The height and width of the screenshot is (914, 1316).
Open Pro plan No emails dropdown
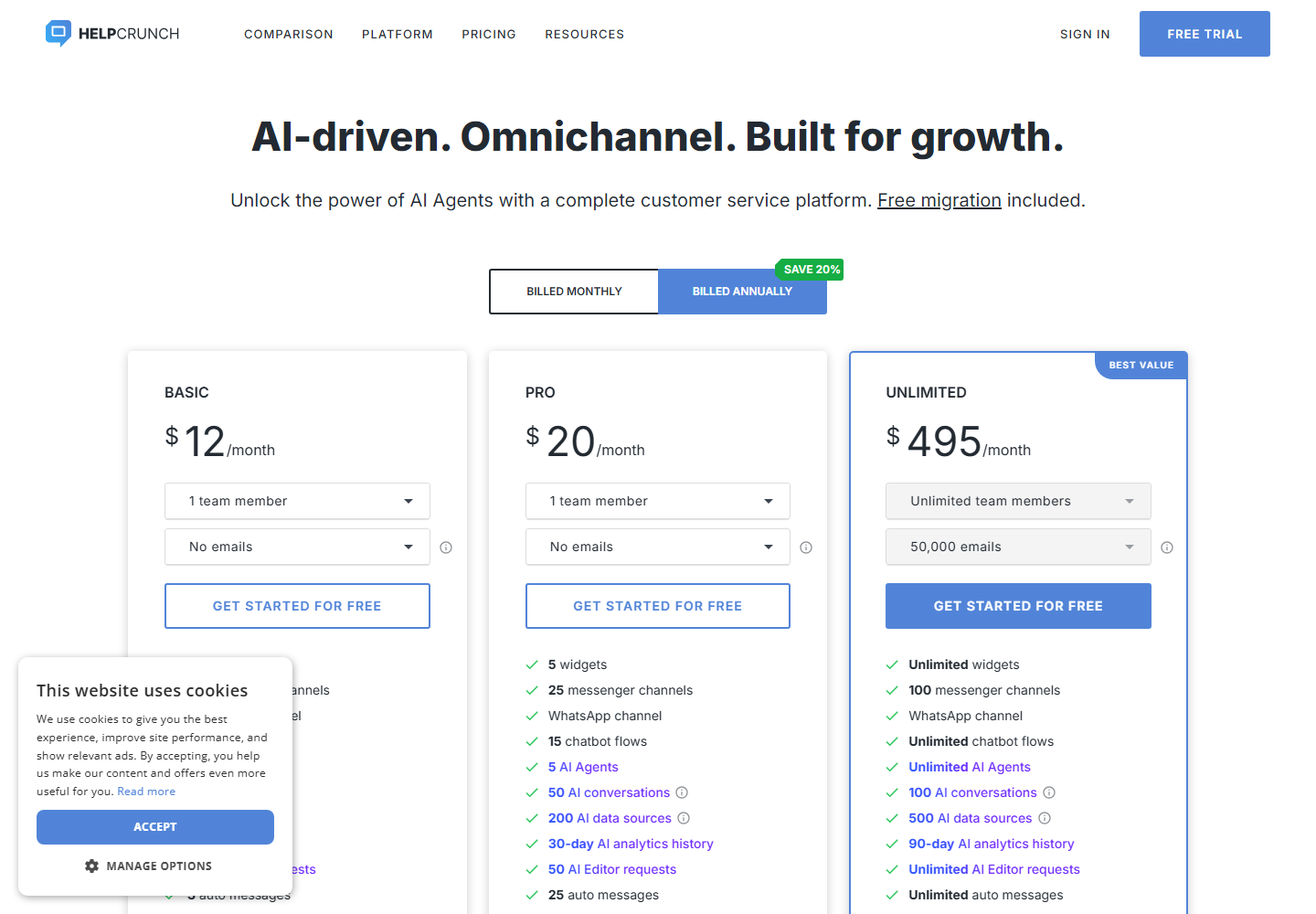coord(658,547)
